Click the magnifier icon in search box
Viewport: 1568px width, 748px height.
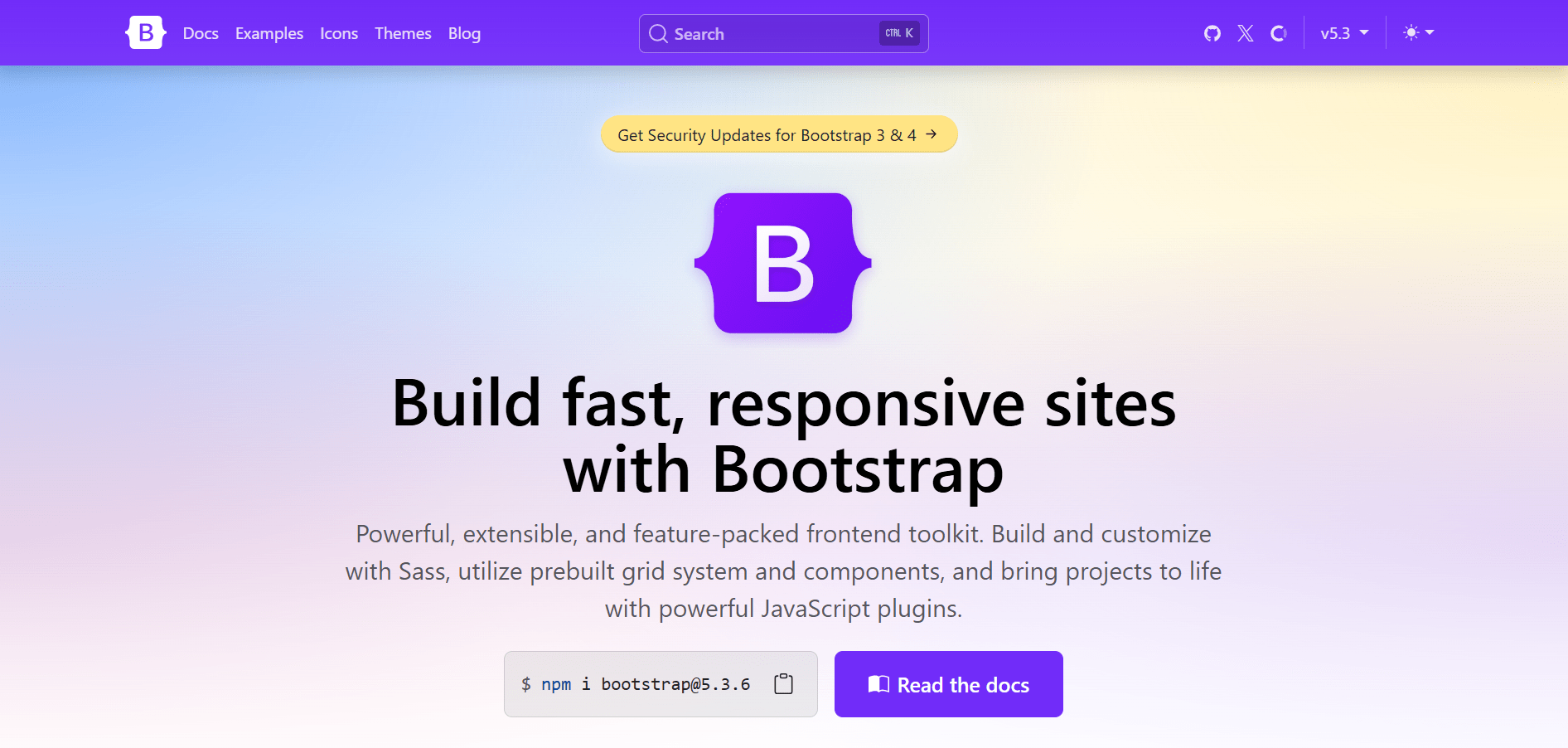pyautogui.click(x=658, y=33)
